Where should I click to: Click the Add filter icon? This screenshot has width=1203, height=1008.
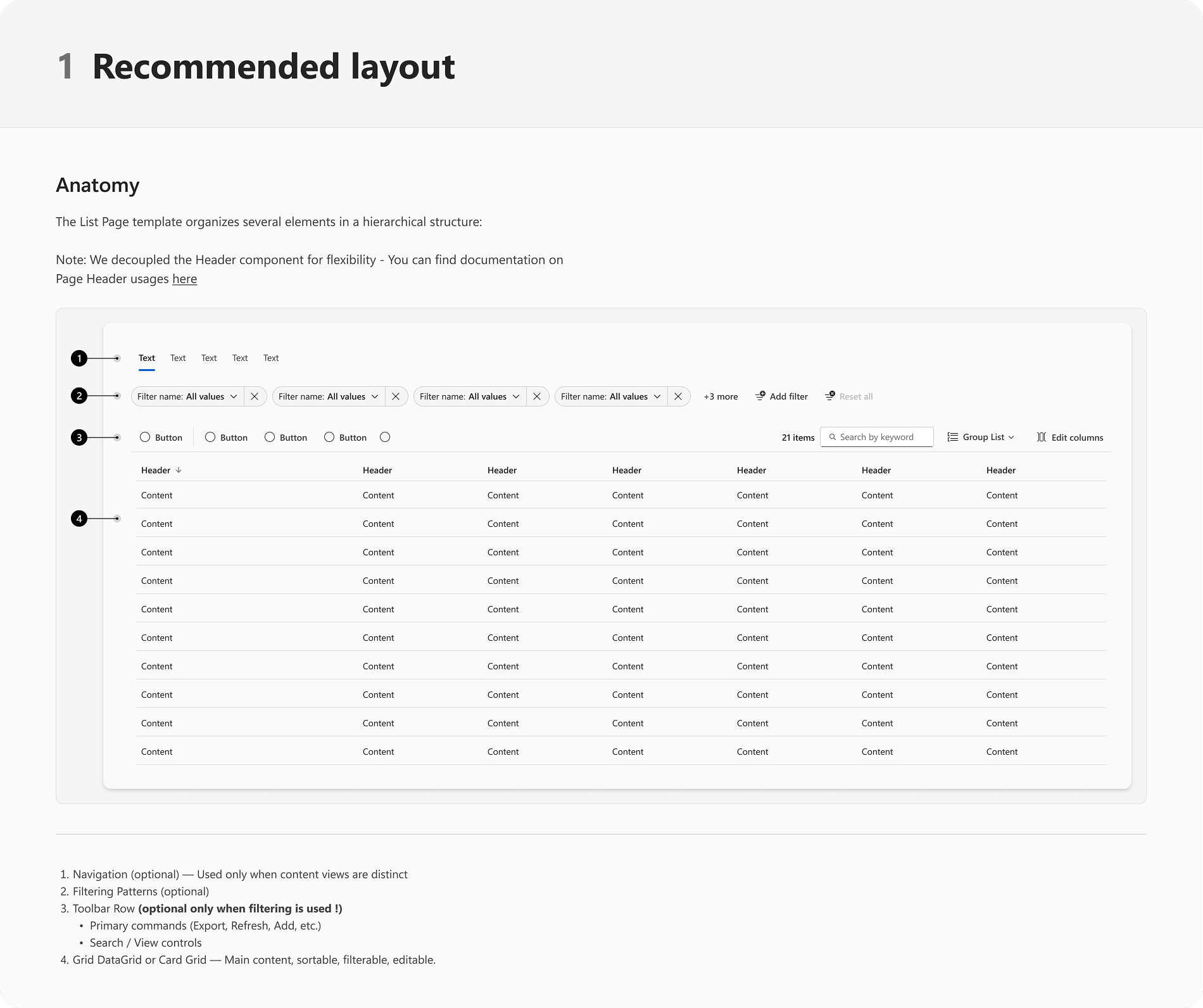click(x=760, y=396)
